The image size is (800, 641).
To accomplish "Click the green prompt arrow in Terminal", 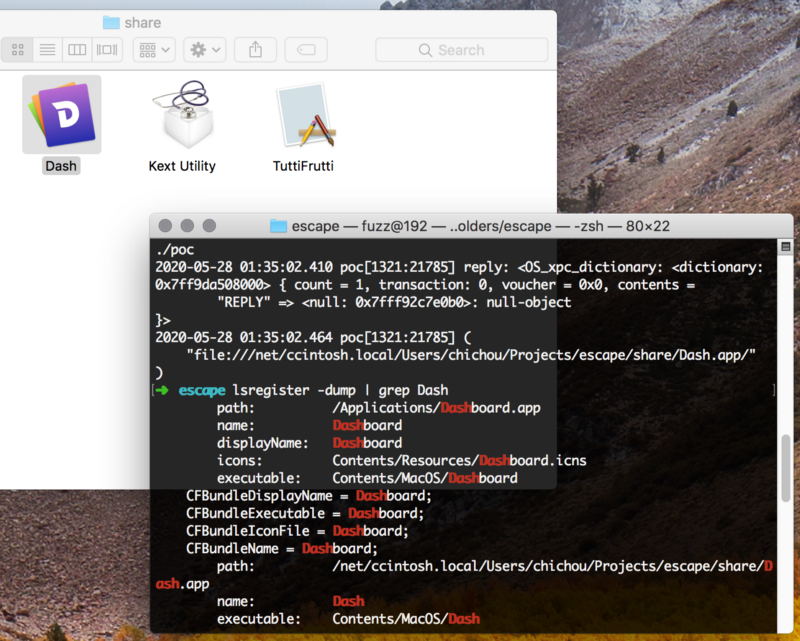I will pyautogui.click(x=162, y=390).
